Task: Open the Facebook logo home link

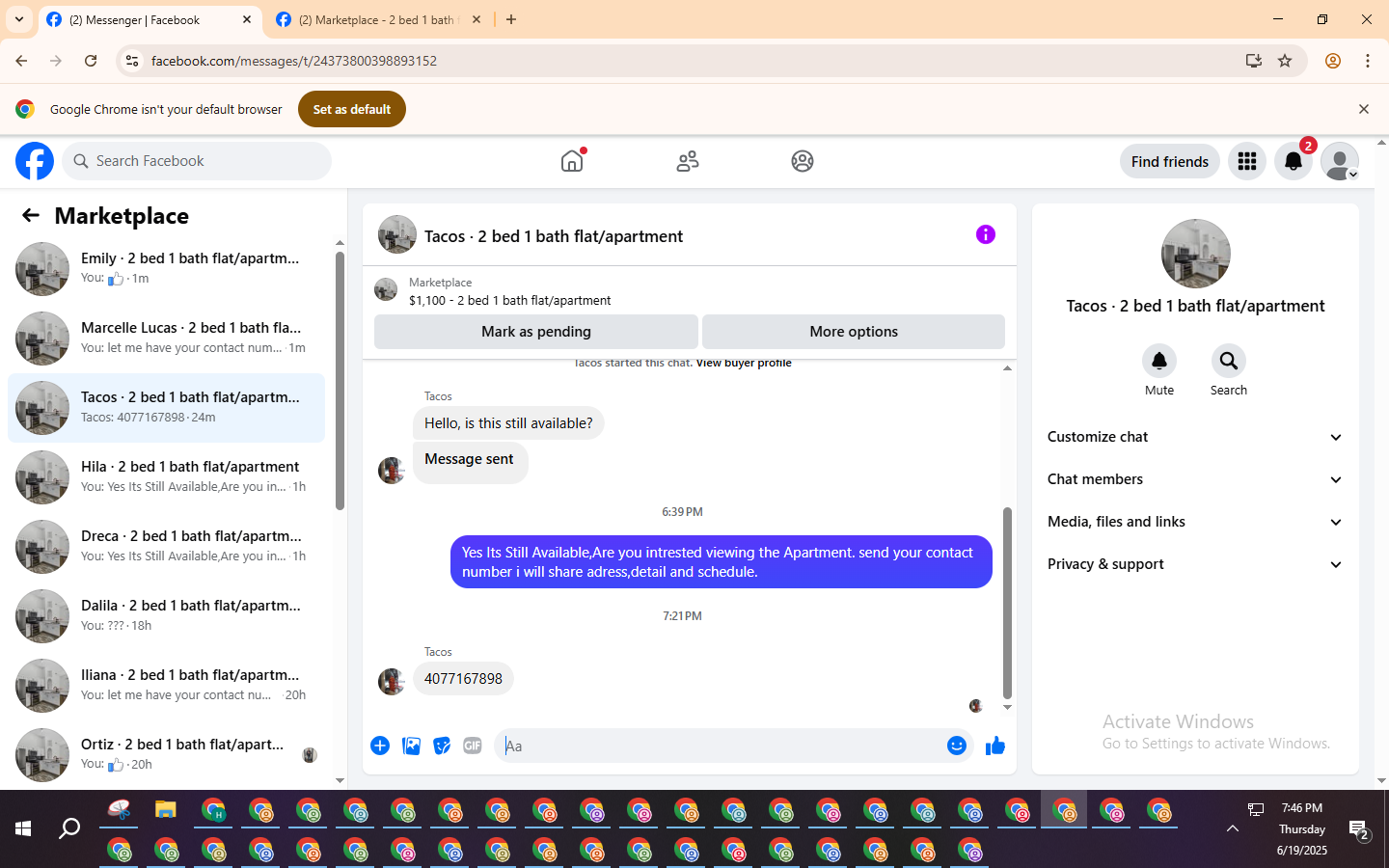Action: [x=35, y=161]
